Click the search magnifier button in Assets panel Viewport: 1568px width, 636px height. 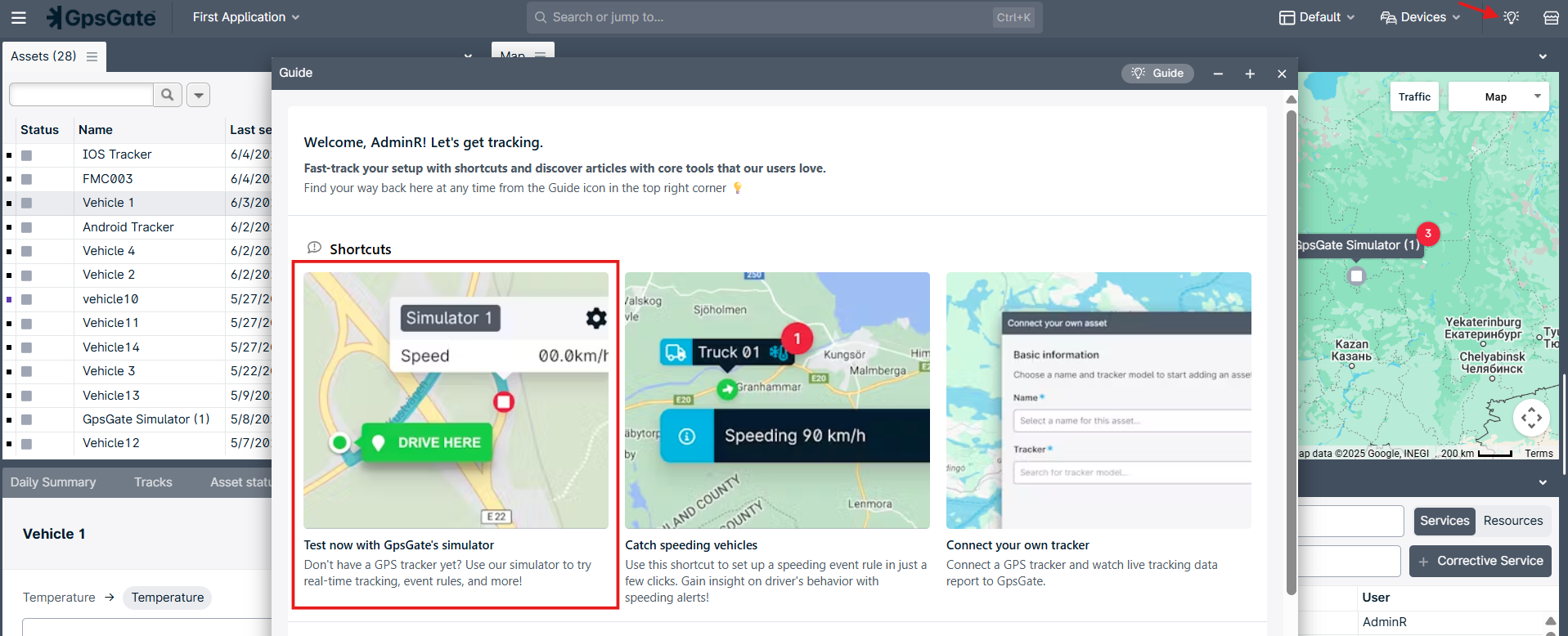tap(168, 95)
